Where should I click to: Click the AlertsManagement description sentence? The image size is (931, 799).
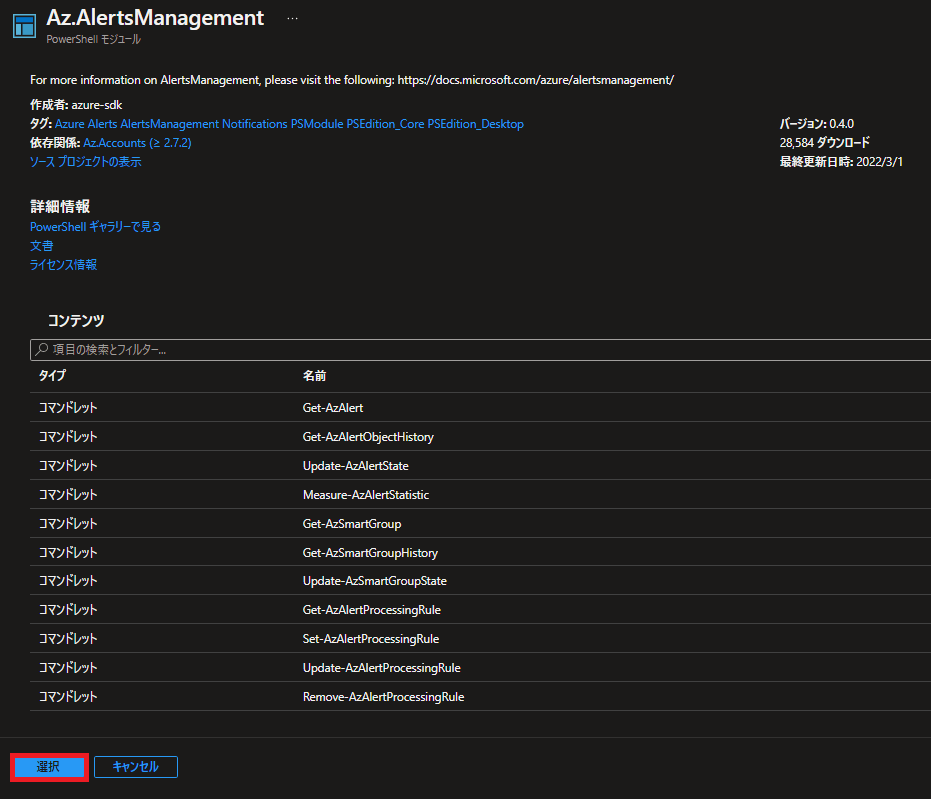click(352, 80)
